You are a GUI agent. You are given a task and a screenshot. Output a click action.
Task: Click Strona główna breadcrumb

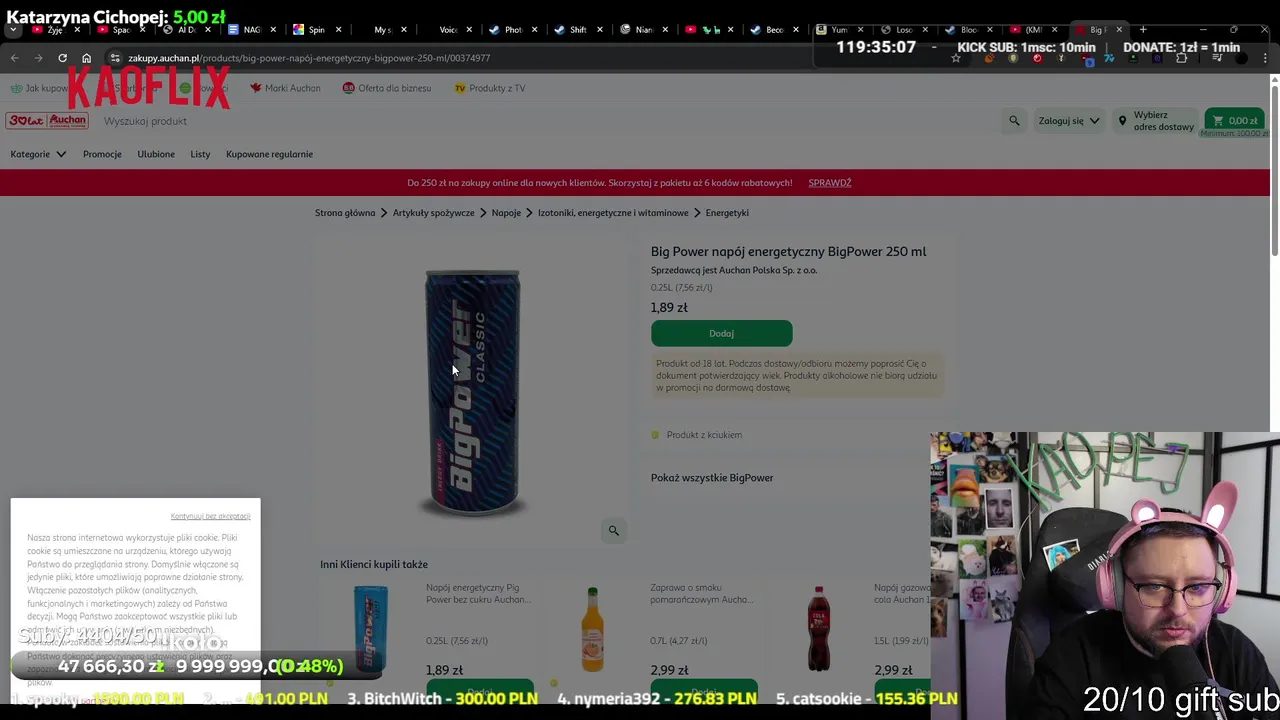click(x=345, y=213)
